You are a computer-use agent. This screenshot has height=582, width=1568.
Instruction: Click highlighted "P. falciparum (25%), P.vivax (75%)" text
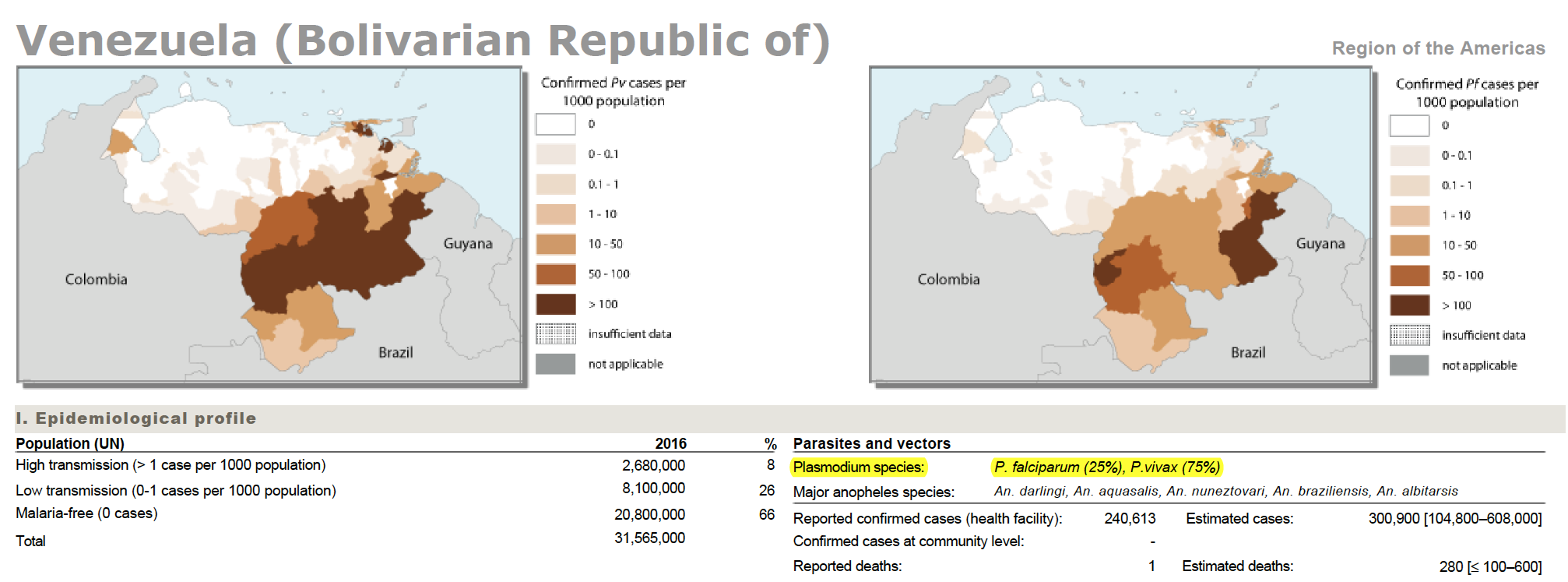(1106, 467)
